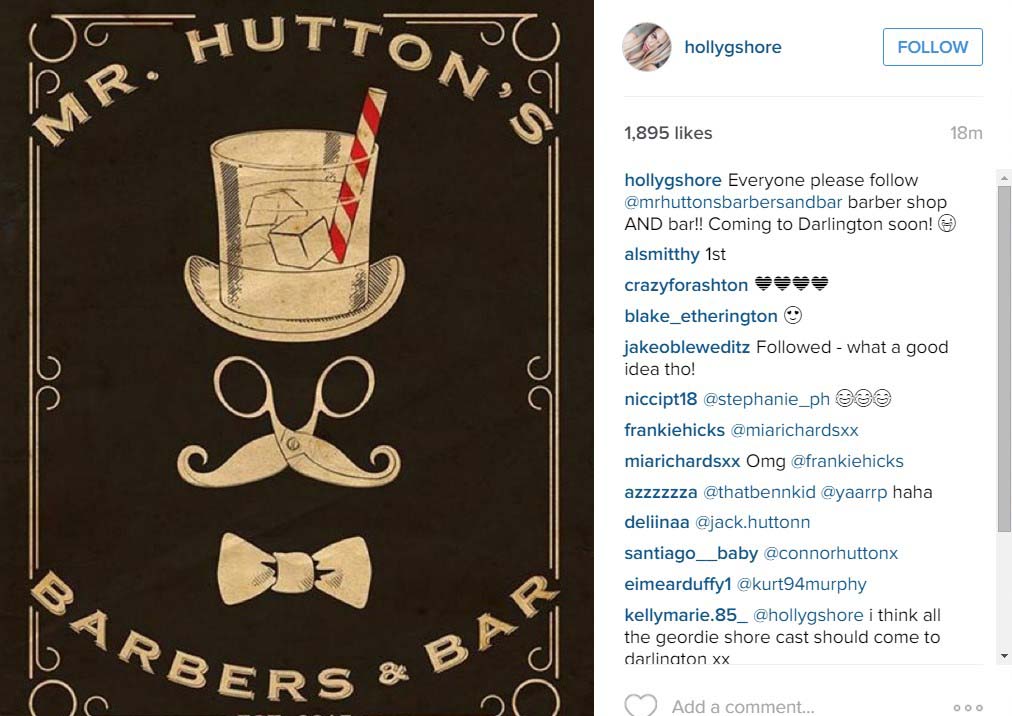Click the comment scrollbar down arrow

coord(1004,656)
